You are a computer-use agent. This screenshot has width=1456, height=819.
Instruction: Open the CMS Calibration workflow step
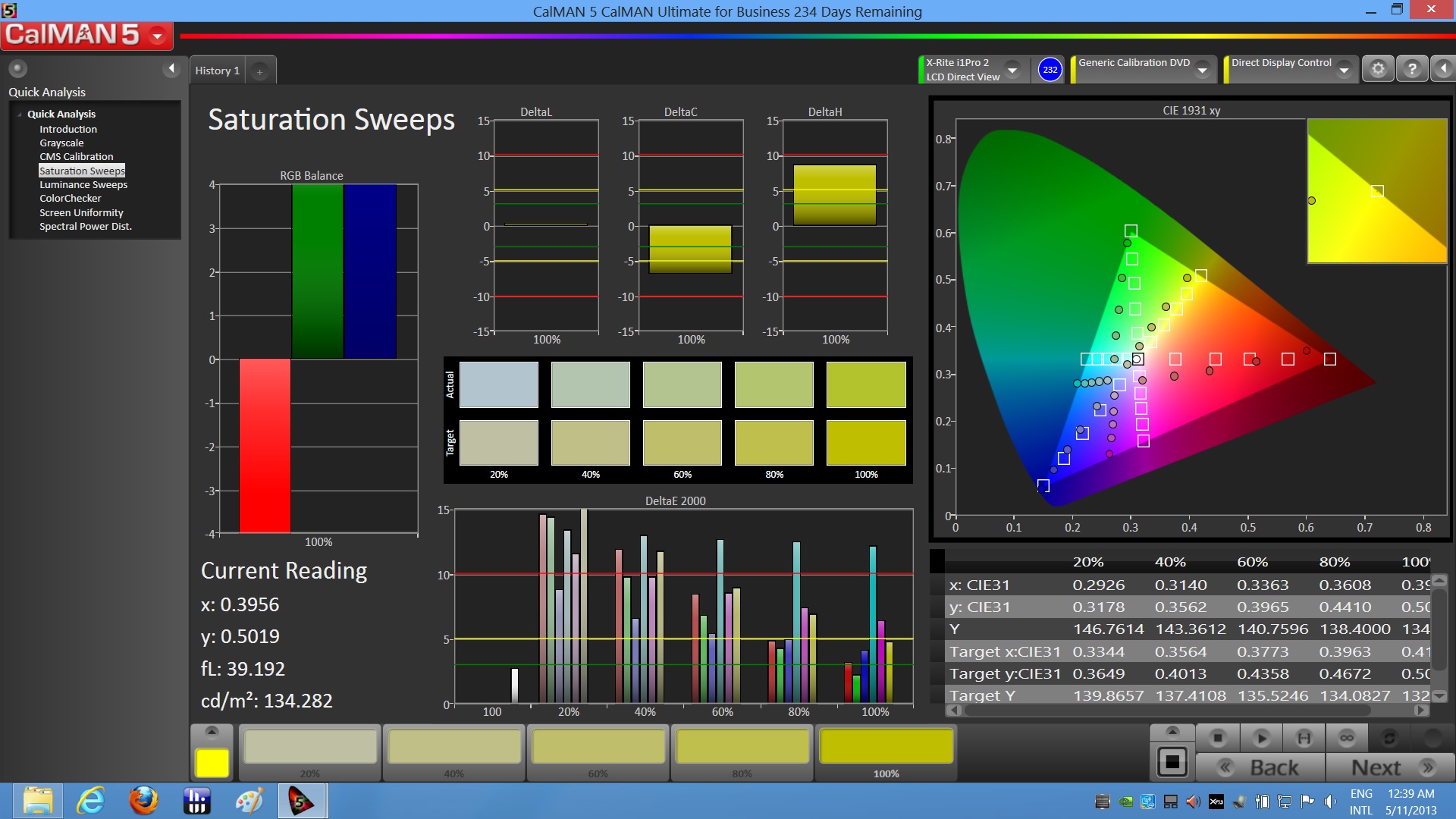pos(77,156)
